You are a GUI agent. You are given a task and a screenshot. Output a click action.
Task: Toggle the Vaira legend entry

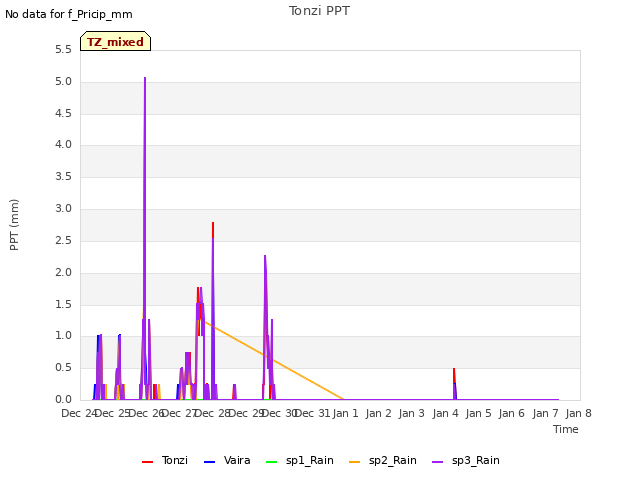tap(227, 460)
